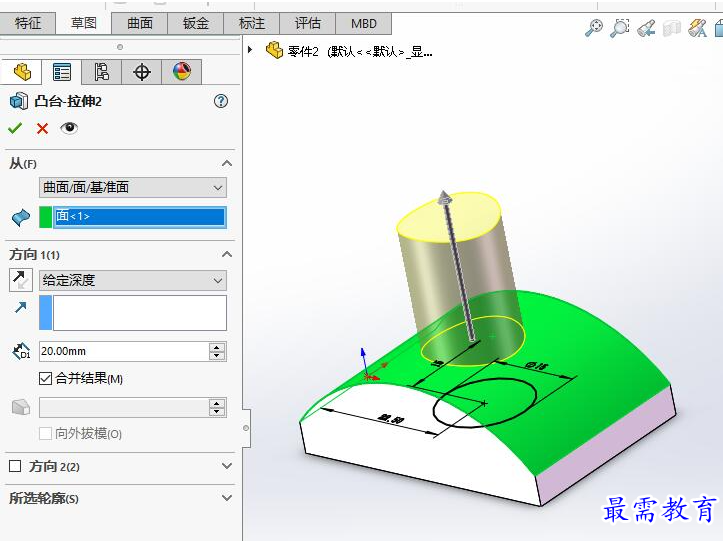Decrease depth with spinner down arrow
Image resolution: width=725 pixels, height=541 pixels.
click(217, 356)
